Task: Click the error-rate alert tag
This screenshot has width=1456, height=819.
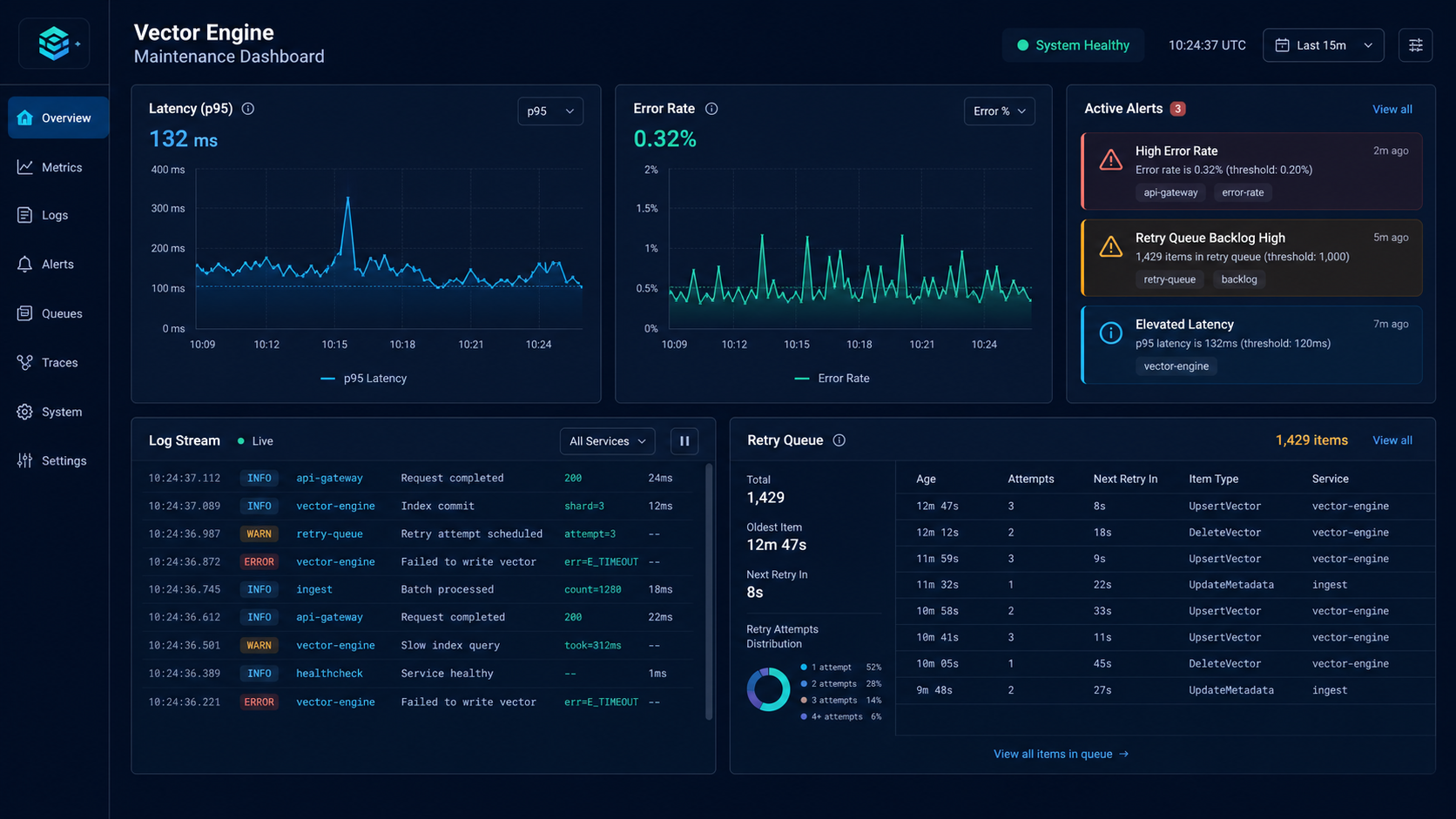Action: tap(1243, 192)
